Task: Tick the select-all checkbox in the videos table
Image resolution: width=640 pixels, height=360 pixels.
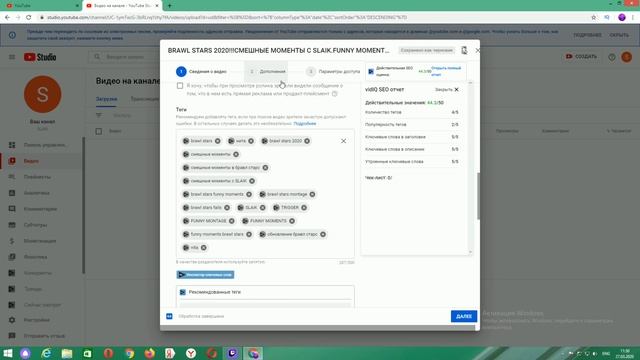Action: coord(99,131)
